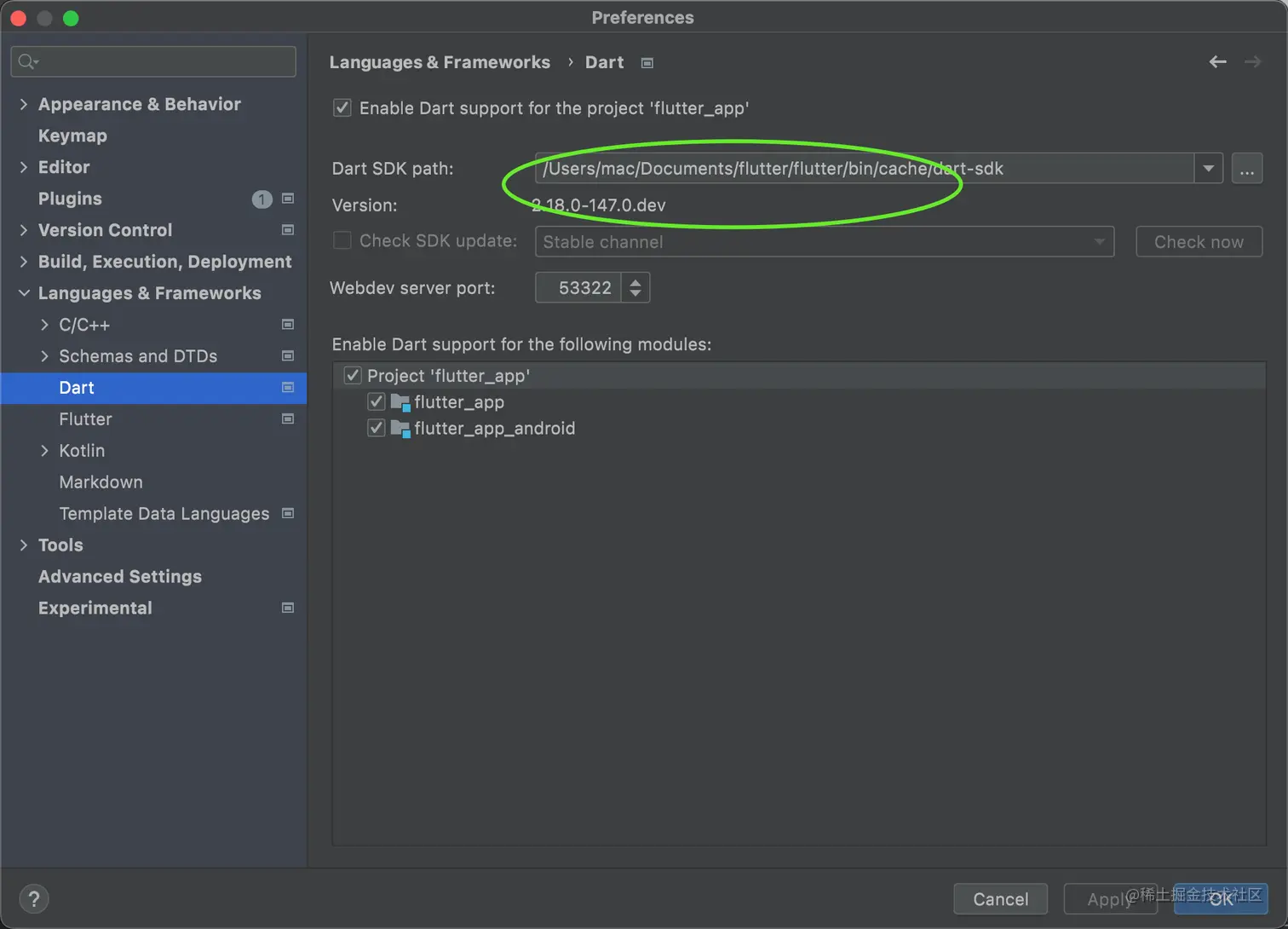Screen dimensions: 1288x929
Task: Click the flutter_app module folder icon
Action: (x=400, y=402)
